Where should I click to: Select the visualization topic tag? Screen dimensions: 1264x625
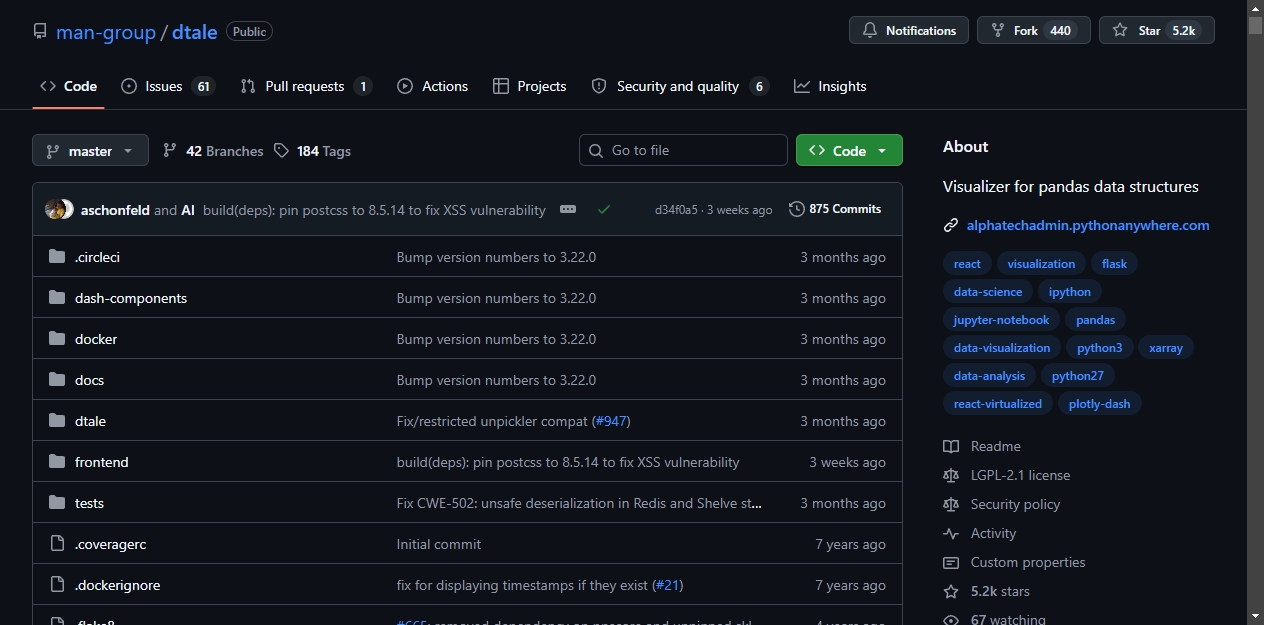1041,264
